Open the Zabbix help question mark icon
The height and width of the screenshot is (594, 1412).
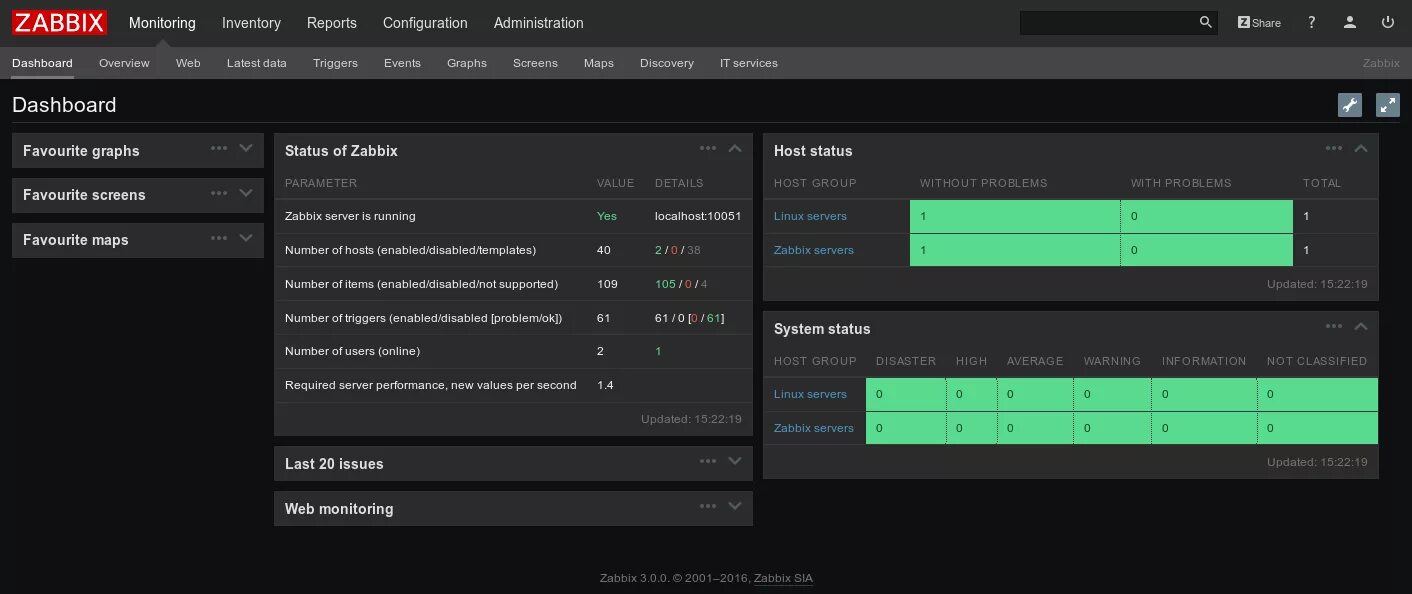(x=1311, y=21)
